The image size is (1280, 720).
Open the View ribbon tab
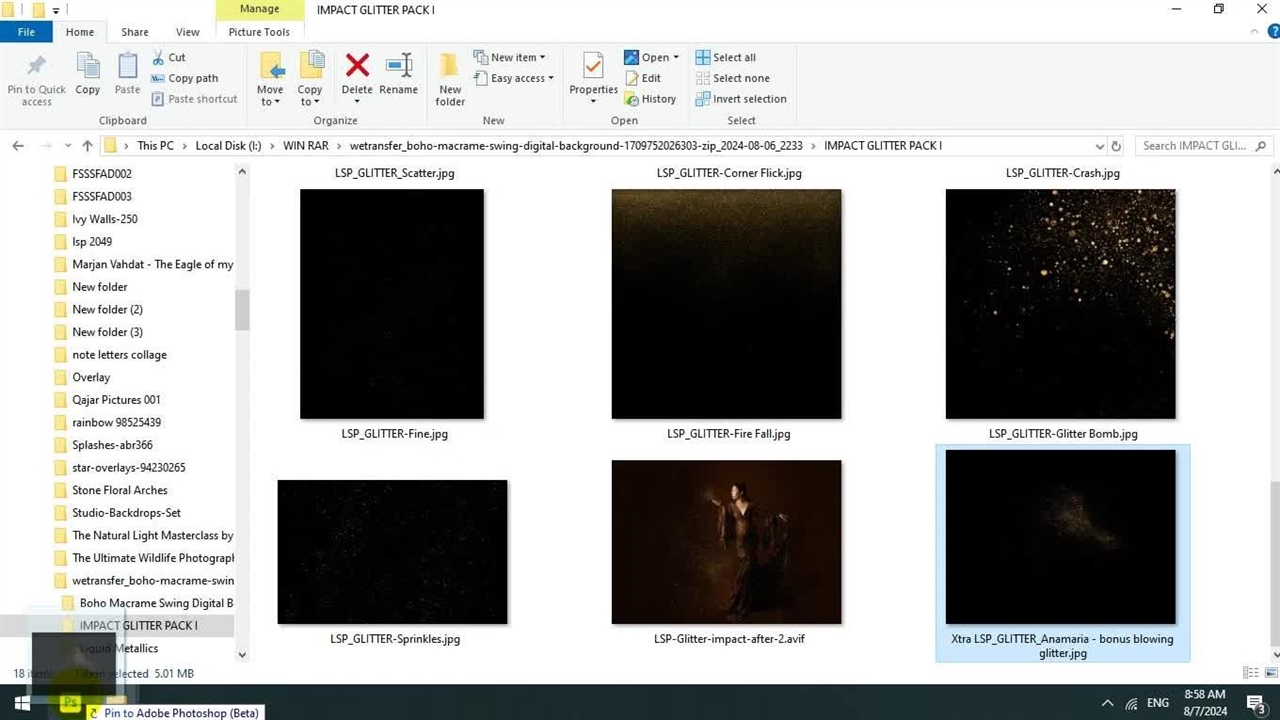coord(187,32)
